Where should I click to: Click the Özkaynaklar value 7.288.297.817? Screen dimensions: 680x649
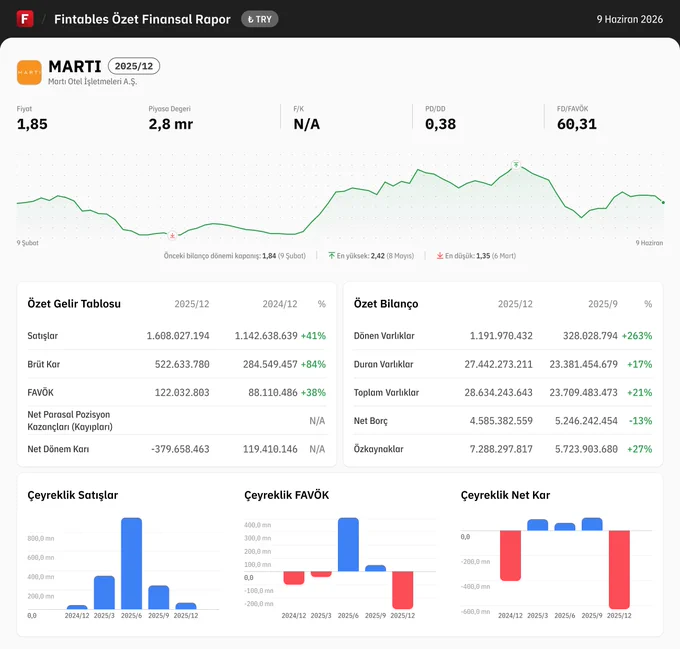tap(501, 449)
